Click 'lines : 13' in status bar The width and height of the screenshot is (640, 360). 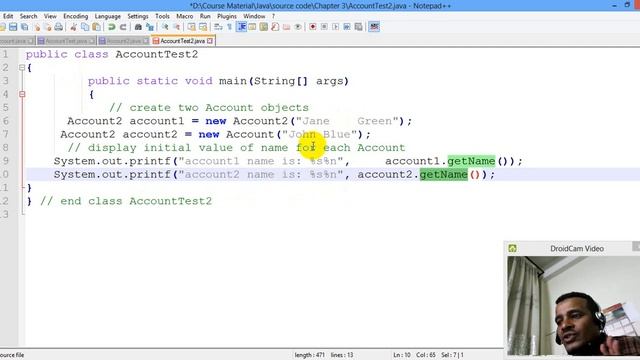342,355
